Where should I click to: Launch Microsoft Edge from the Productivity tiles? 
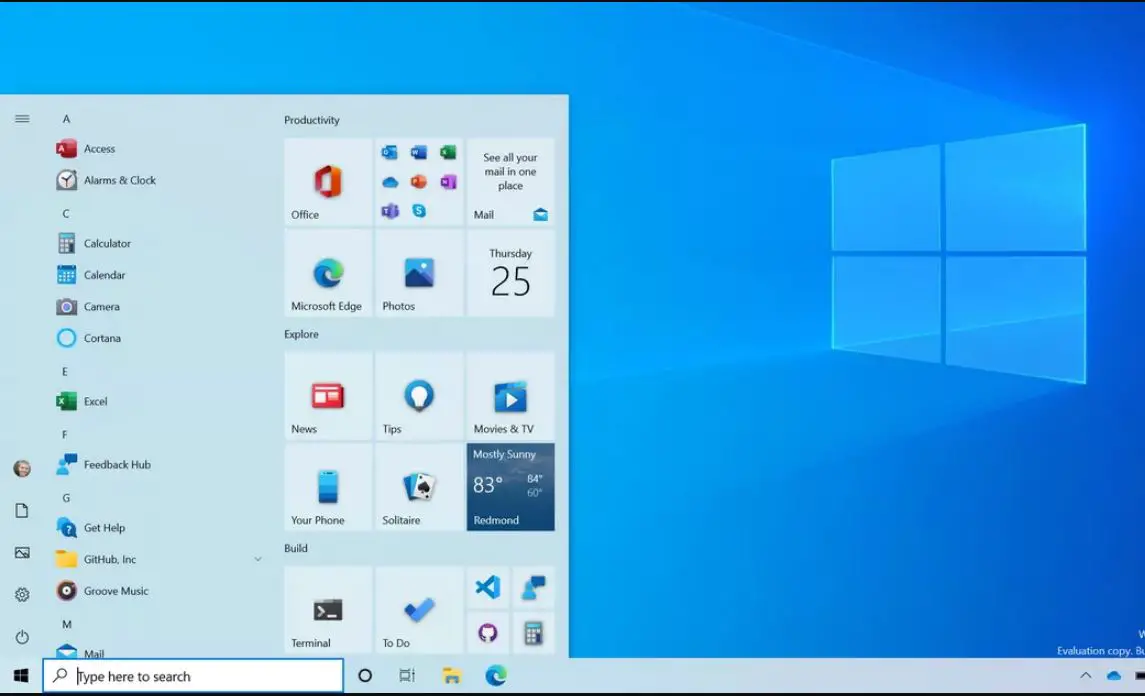[x=328, y=273]
